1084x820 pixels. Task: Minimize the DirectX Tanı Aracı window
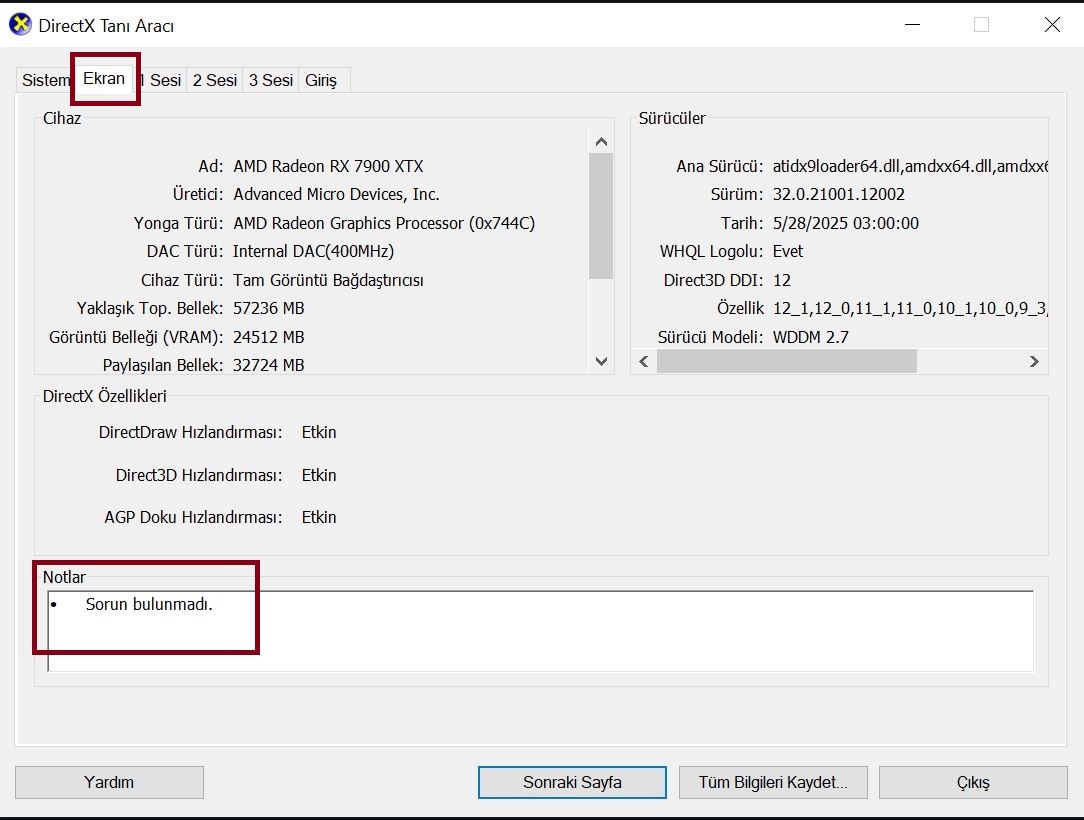pos(913,25)
